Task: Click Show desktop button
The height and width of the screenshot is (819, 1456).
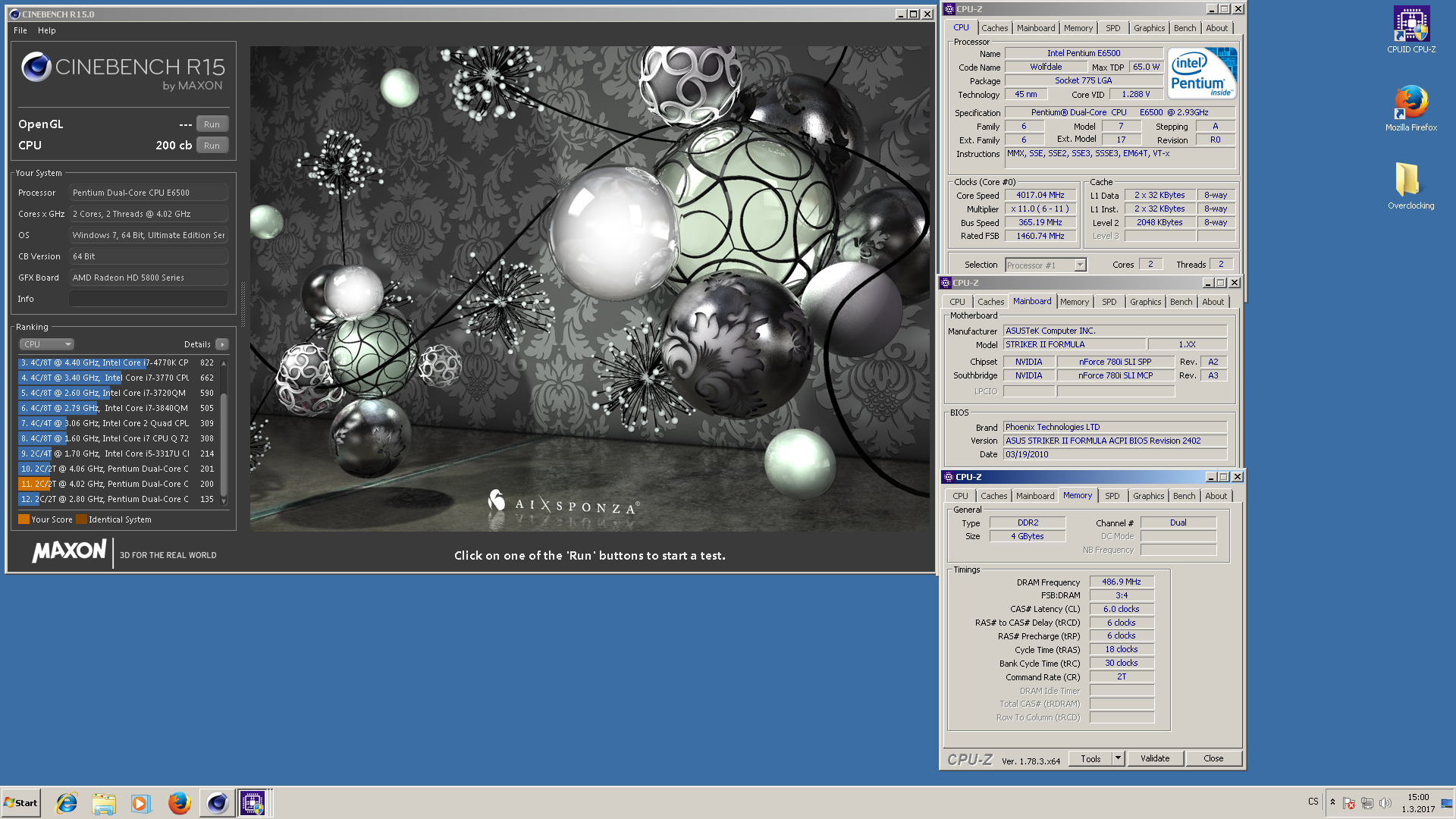Action: pyautogui.click(x=1447, y=803)
